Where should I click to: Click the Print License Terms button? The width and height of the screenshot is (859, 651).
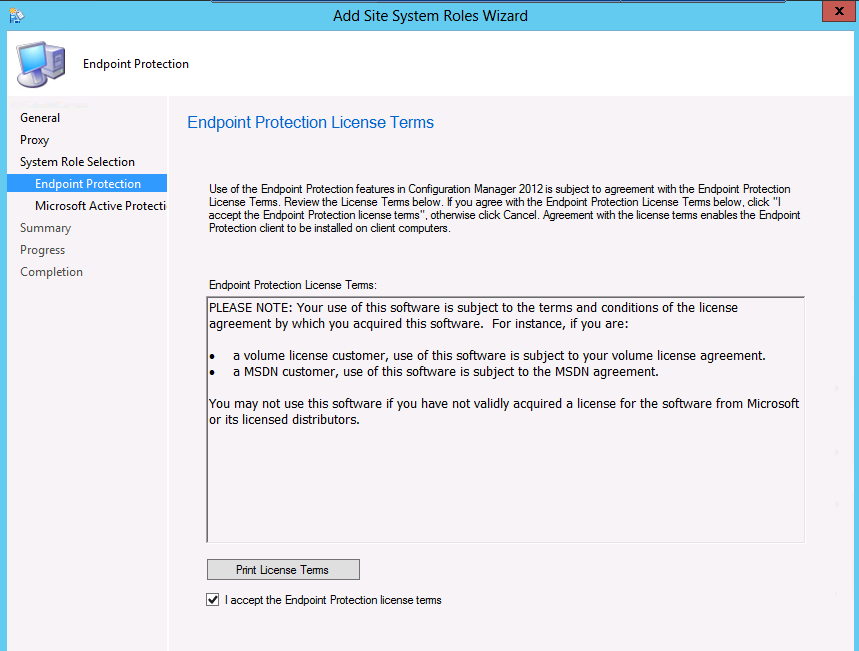283,570
